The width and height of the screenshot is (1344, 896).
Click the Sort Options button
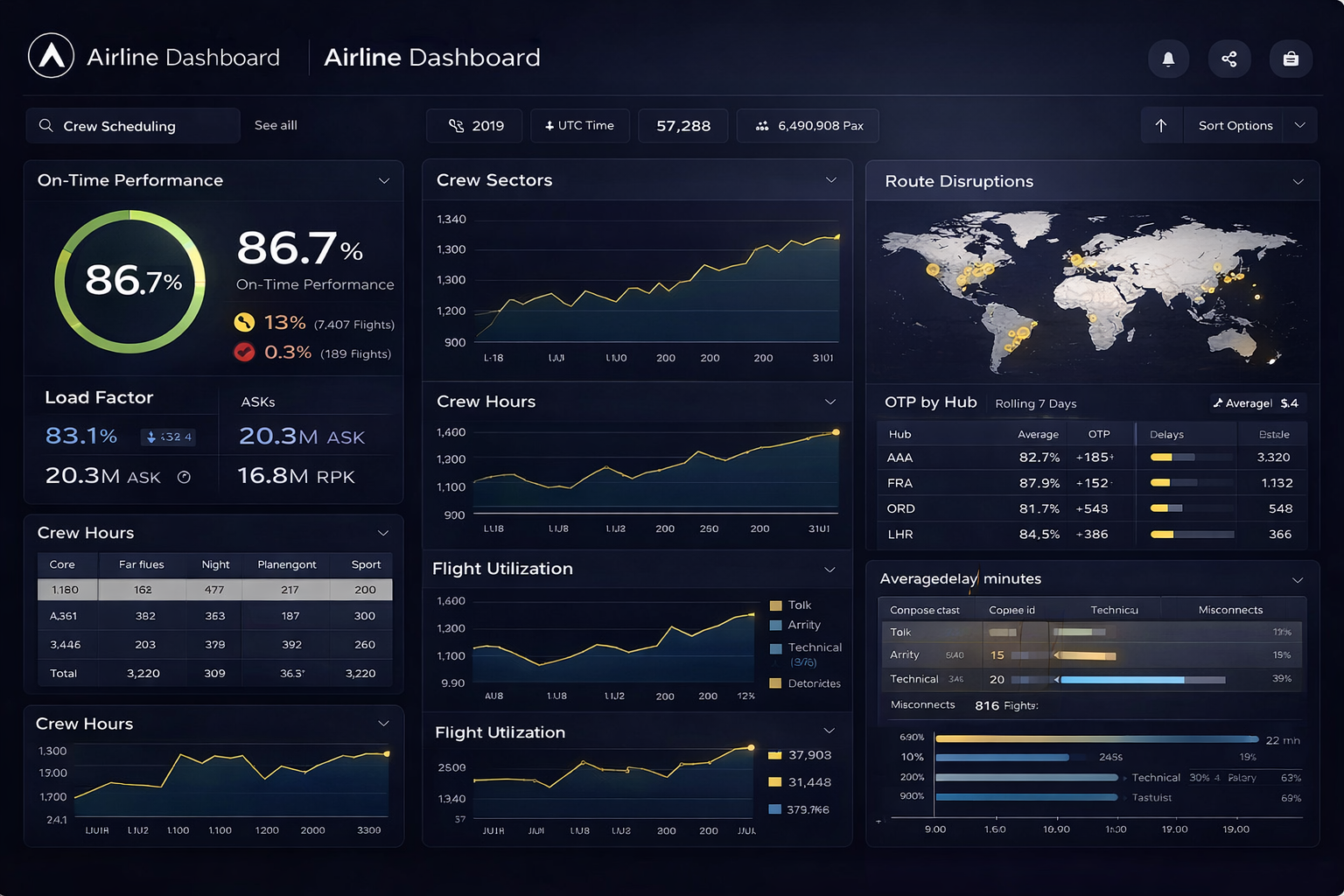click(1235, 125)
